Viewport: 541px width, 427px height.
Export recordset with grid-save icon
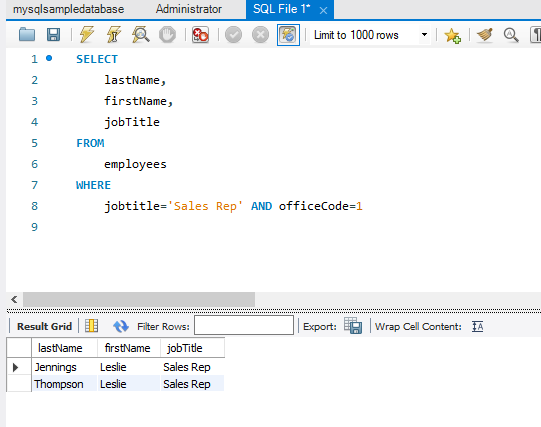pos(353,326)
